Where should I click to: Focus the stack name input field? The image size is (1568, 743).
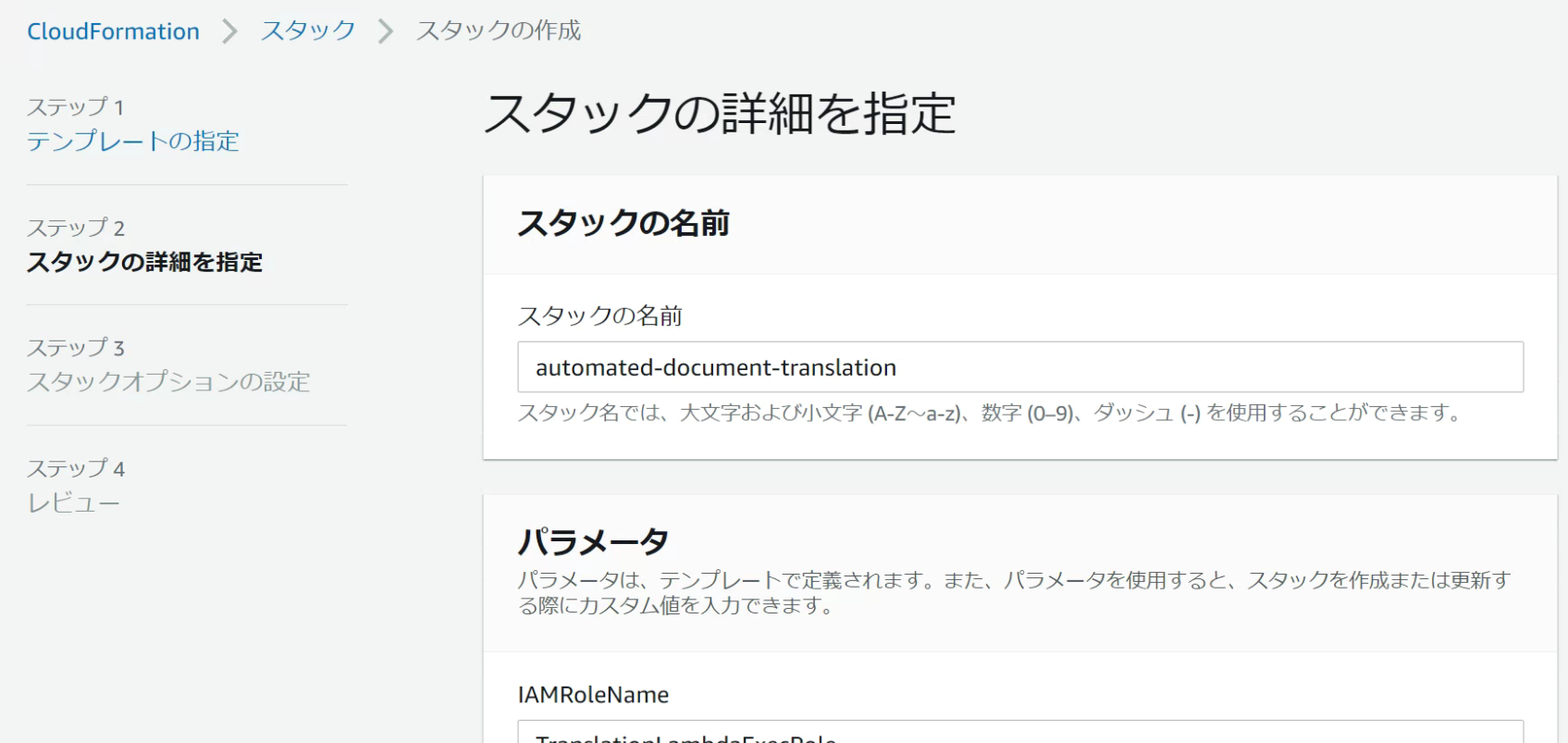point(1019,367)
